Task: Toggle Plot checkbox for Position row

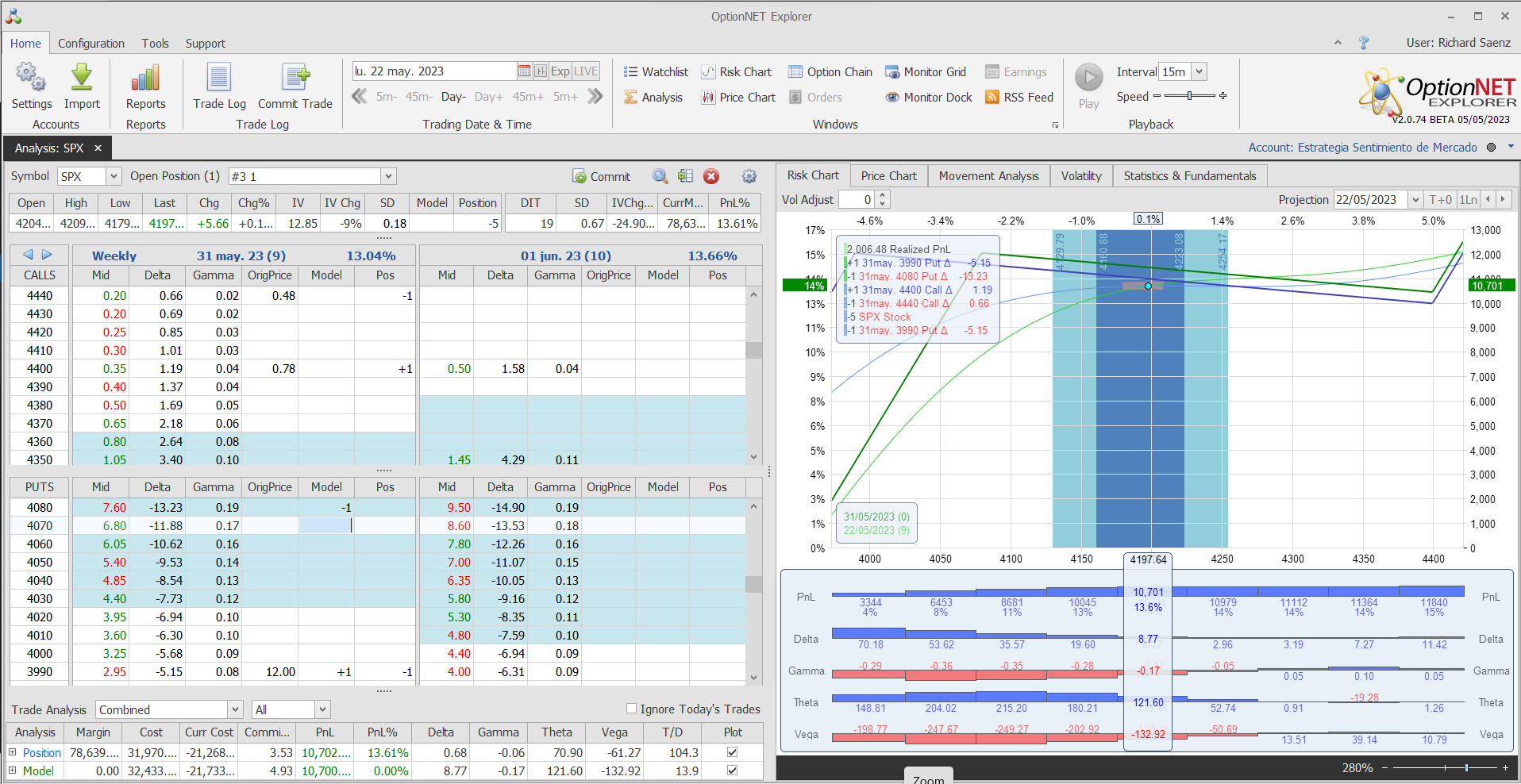Action: pyautogui.click(x=732, y=752)
